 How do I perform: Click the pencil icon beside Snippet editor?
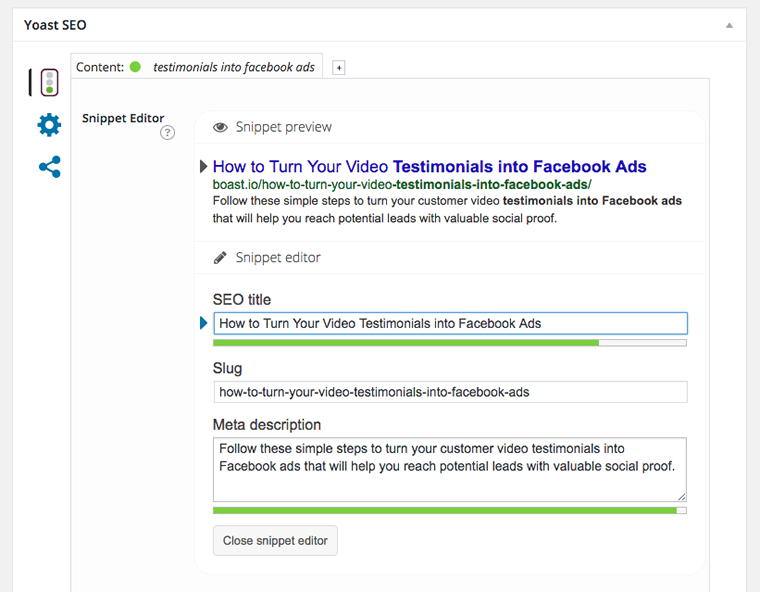pos(220,258)
